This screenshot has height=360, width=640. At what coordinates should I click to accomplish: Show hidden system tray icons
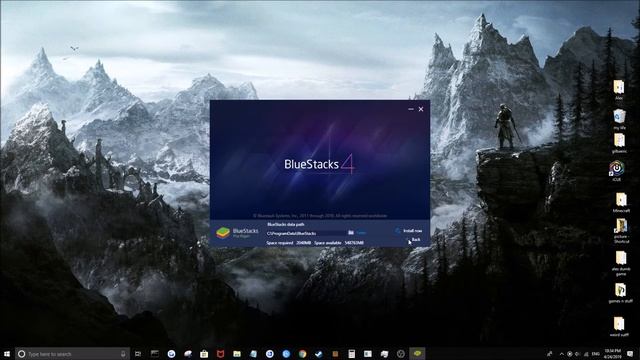tap(562, 354)
